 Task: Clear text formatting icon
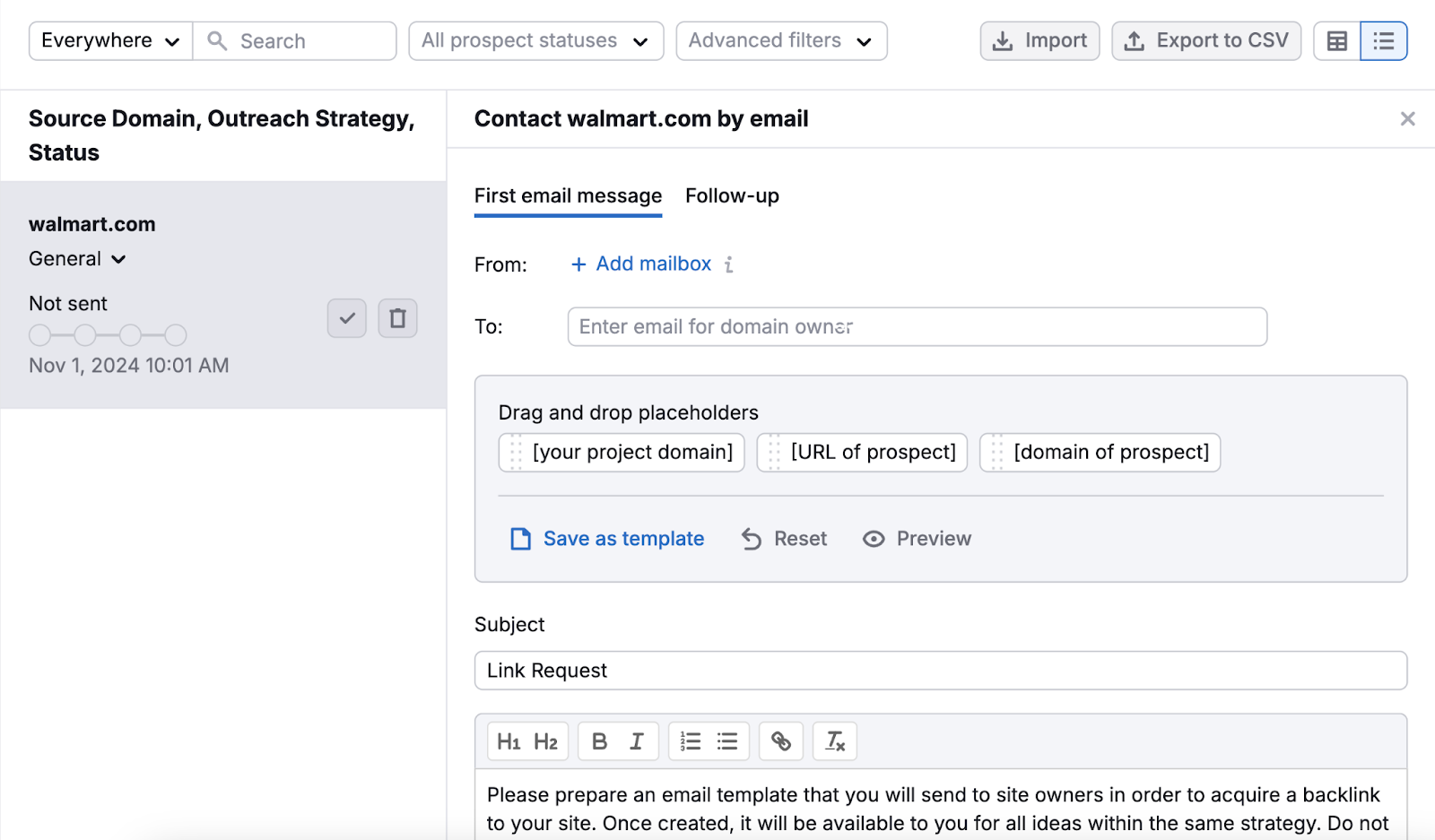pos(834,741)
